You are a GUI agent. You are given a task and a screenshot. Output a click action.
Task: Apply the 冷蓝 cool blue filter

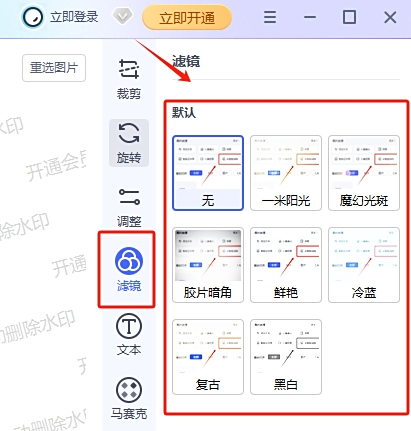(x=364, y=265)
